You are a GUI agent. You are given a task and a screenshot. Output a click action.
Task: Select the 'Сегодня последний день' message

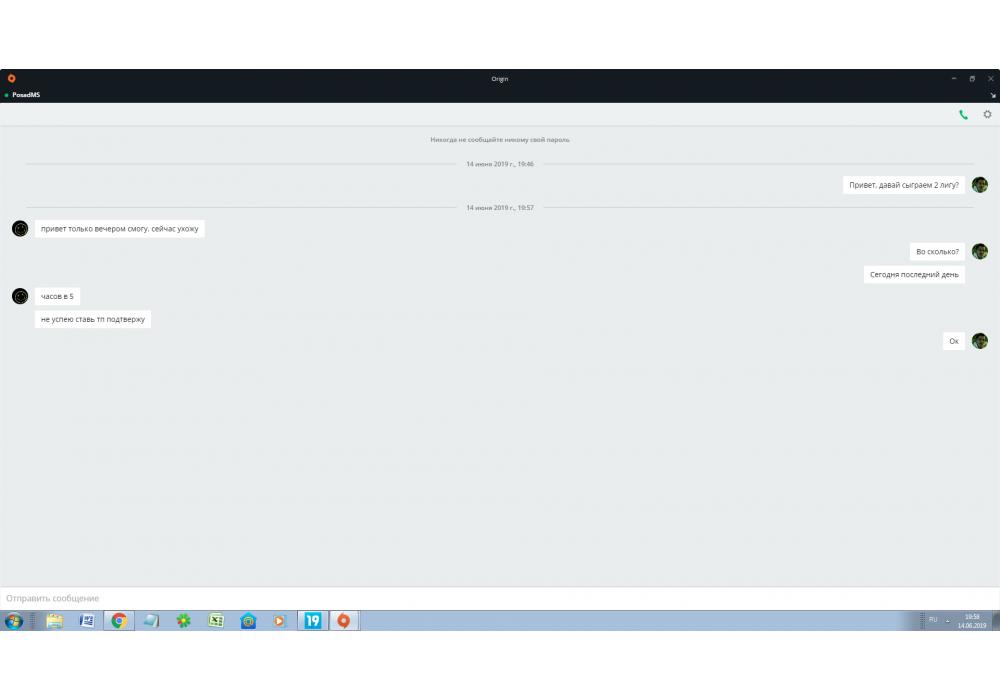pyautogui.click(x=915, y=274)
